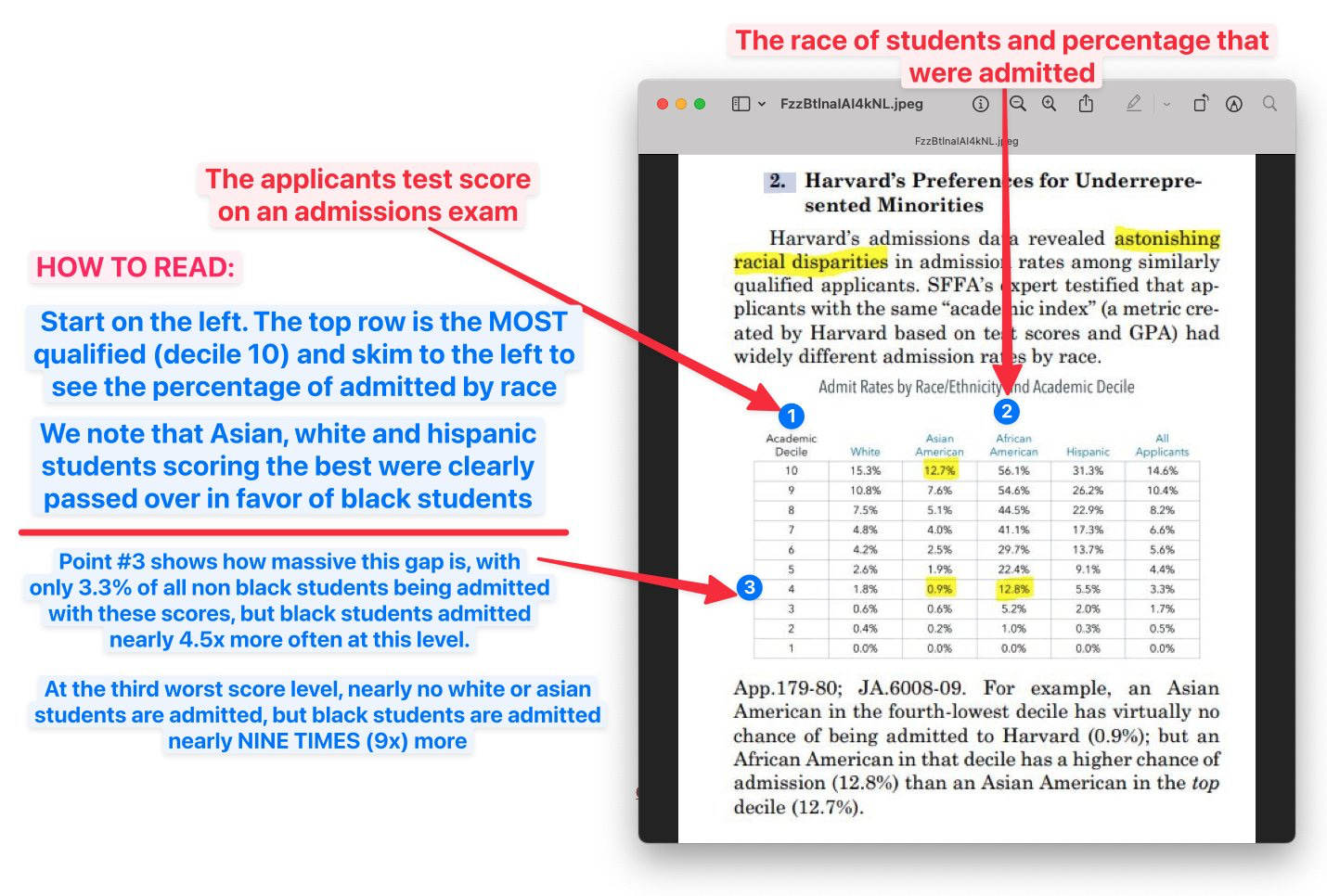Click the table cell "1.7%"
This screenshot has width=1327, height=896.
coord(1162,609)
